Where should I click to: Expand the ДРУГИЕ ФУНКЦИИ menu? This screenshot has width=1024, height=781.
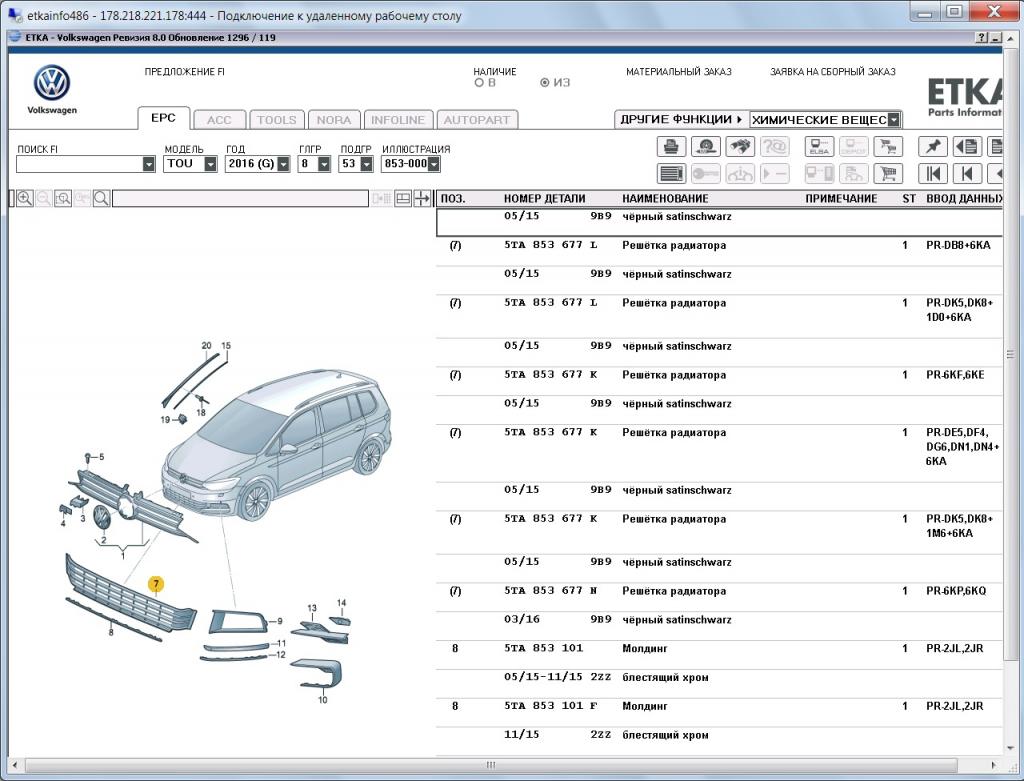(681, 120)
